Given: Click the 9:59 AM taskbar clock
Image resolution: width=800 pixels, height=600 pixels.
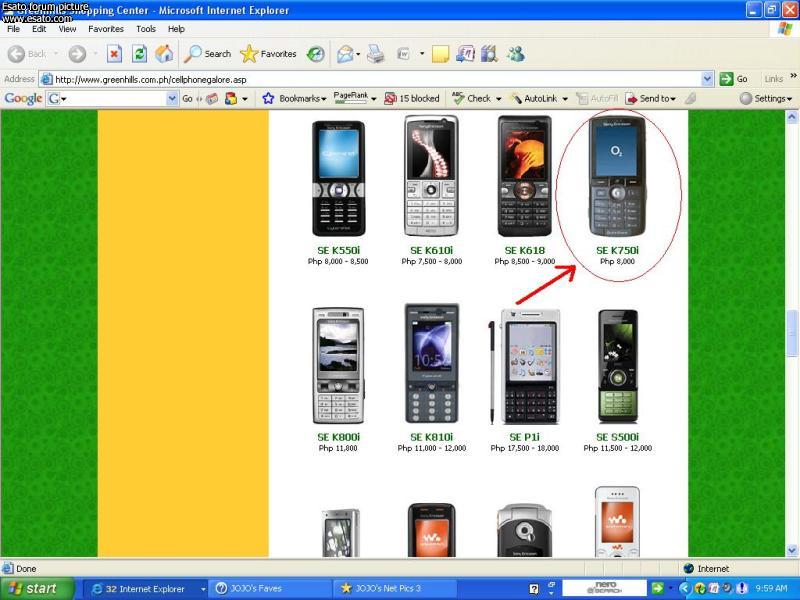Looking at the screenshot, I should (771, 588).
